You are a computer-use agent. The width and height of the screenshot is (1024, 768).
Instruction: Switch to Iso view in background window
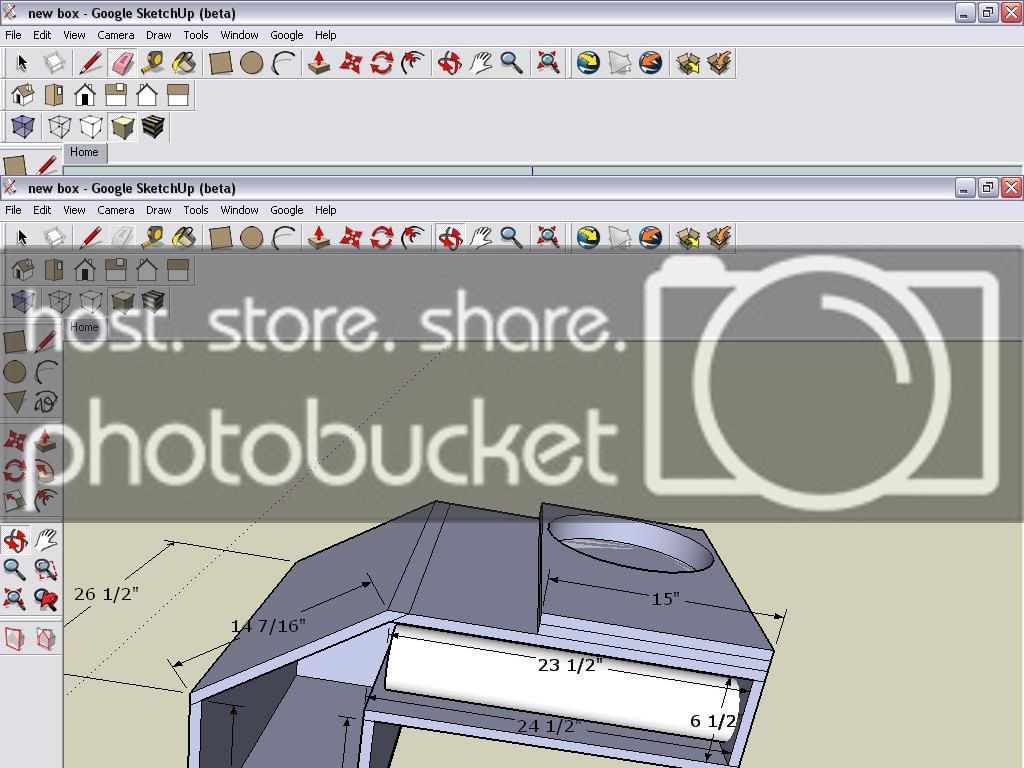coord(22,95)
